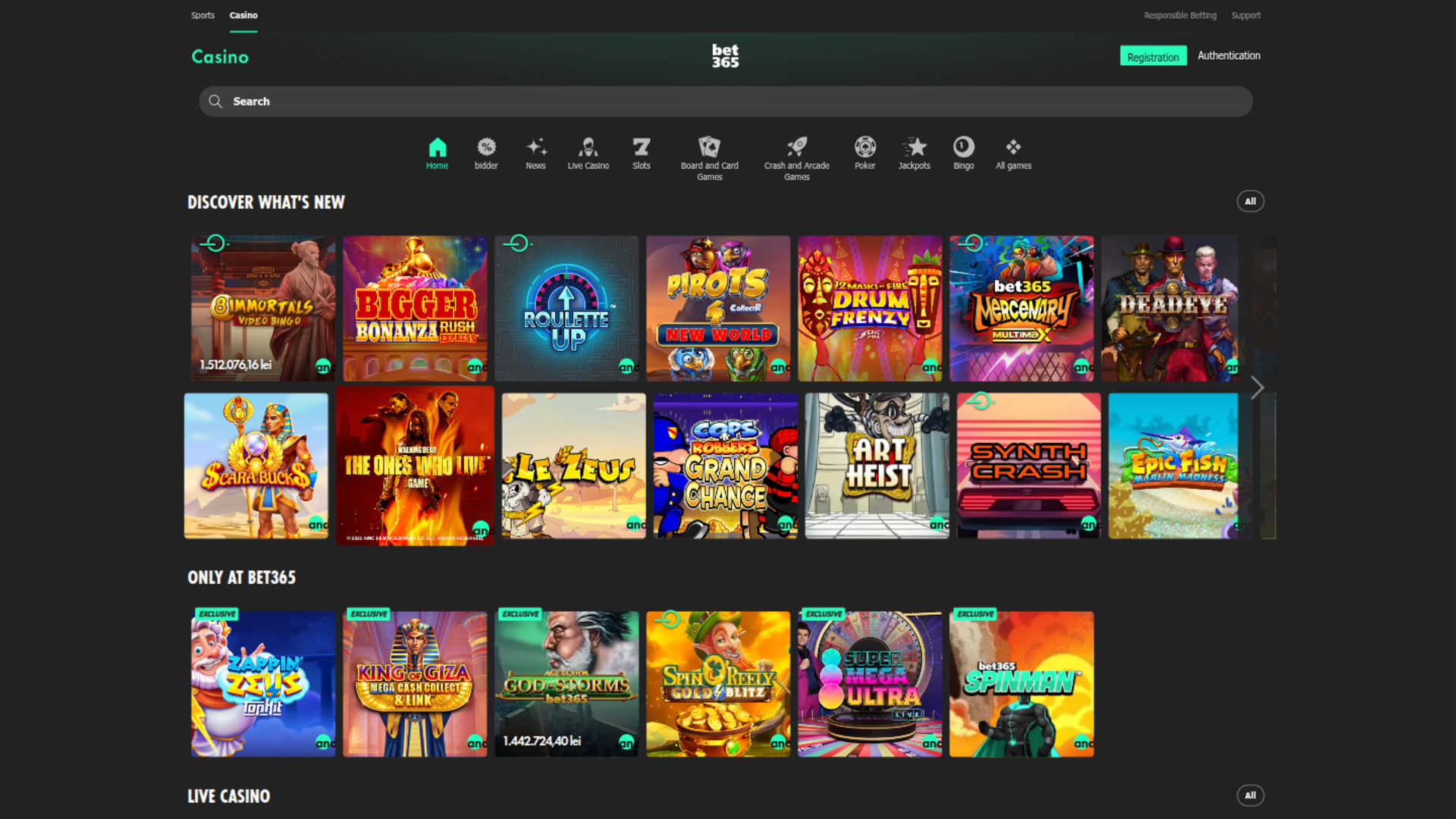Open the Bigger Bonanza Rush Express game

(x=415, y=308)
